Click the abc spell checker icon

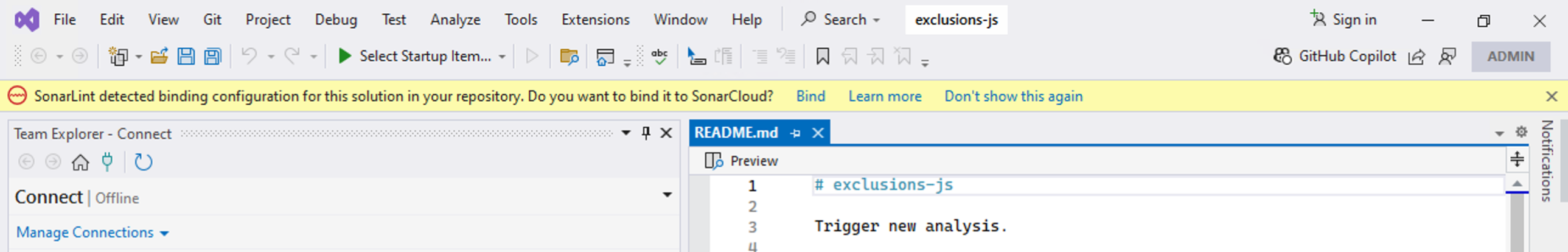point(660,56)
